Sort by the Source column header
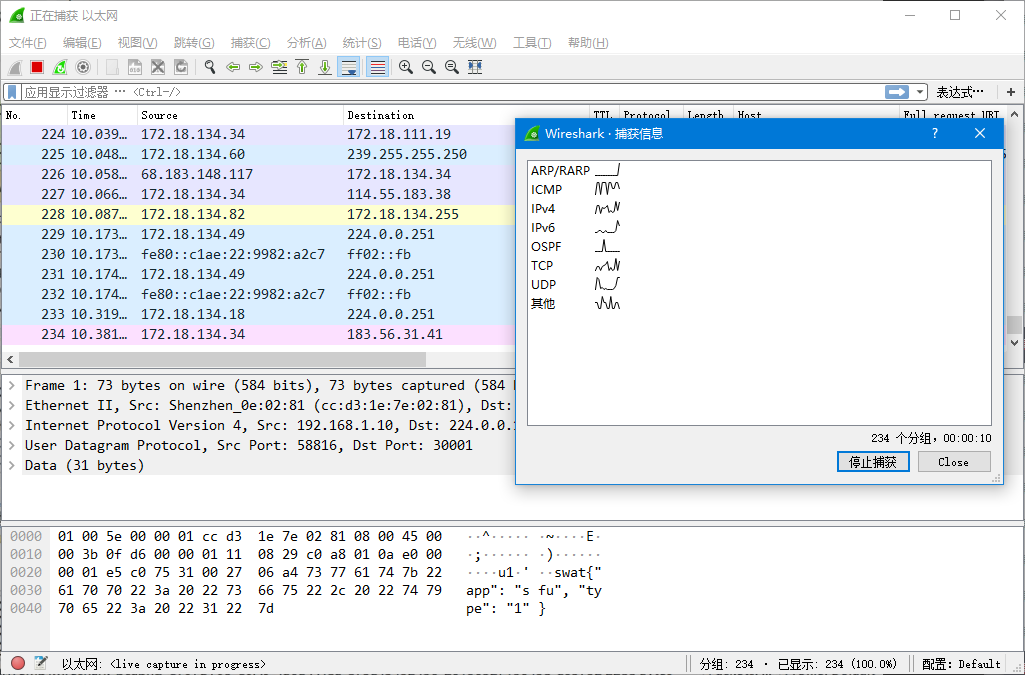The width and height of the screenshot is (1025, 675). [240, 115]
